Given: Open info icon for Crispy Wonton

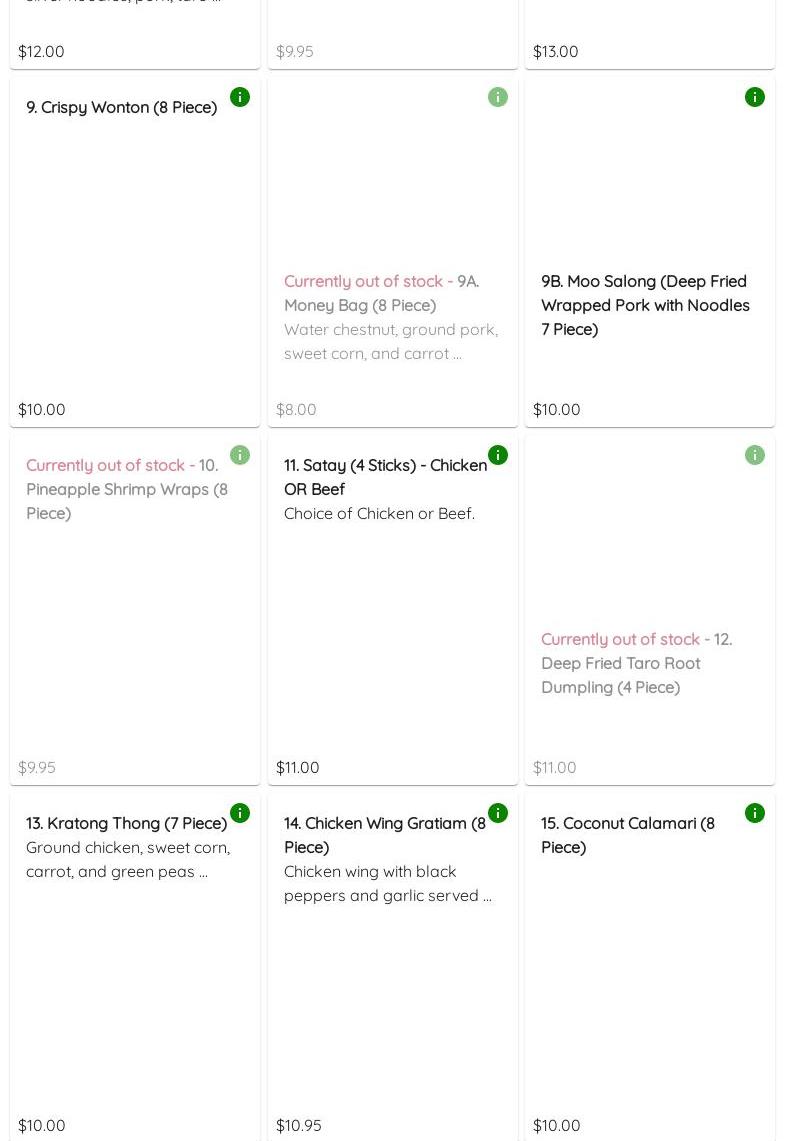Looking at the screenshot, I should 240,97.
